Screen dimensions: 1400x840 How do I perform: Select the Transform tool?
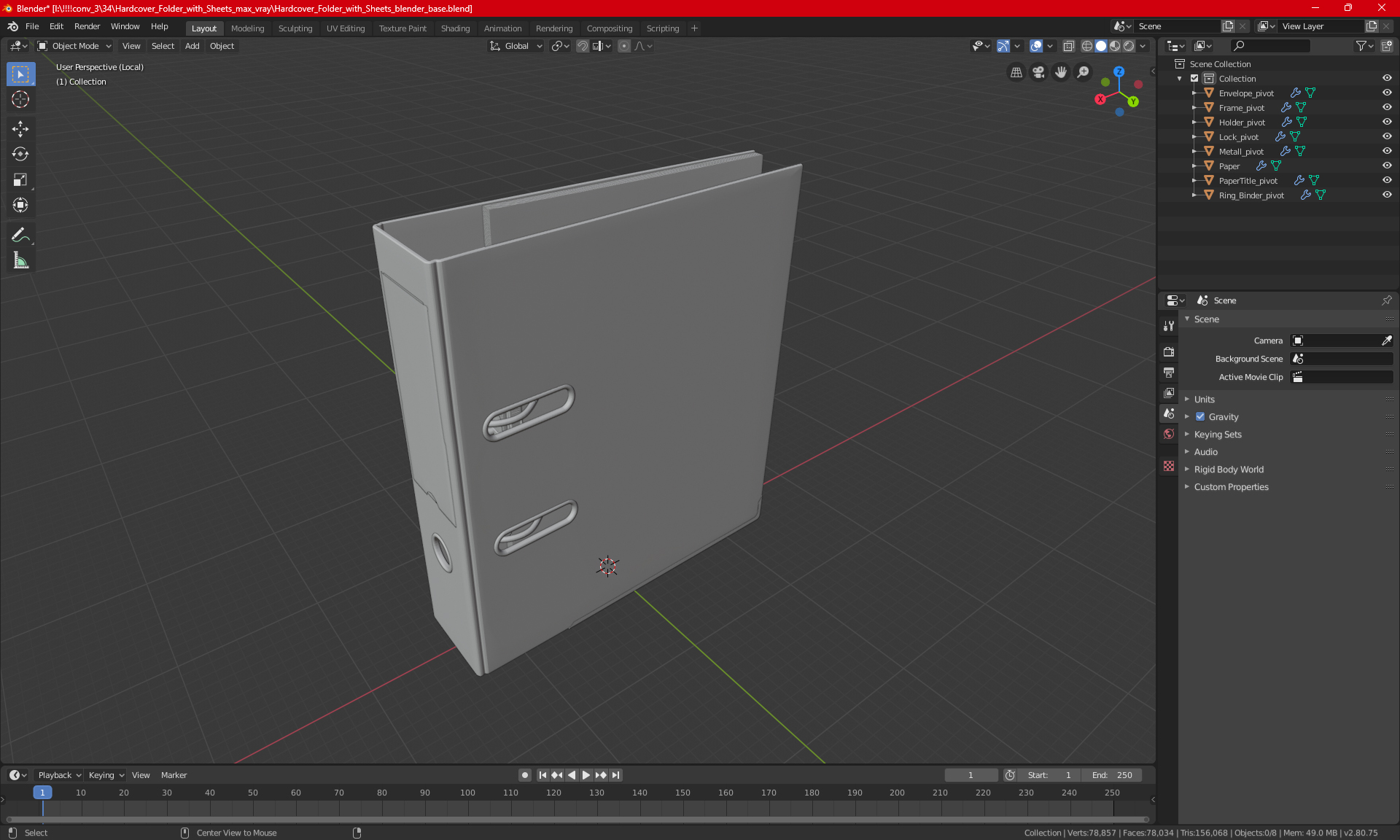tap(20, 205)
